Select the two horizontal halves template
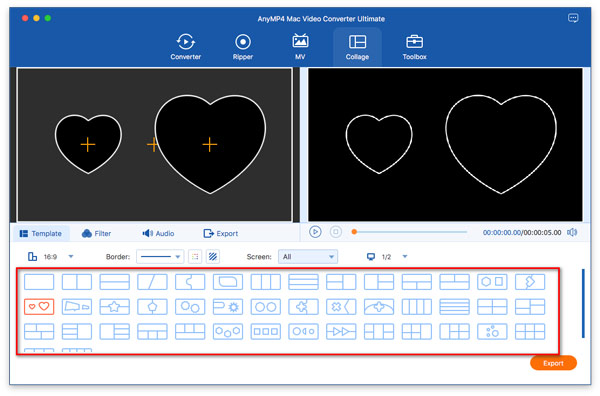Viewport: 600px width, 396px height. (x=114, y=282)
